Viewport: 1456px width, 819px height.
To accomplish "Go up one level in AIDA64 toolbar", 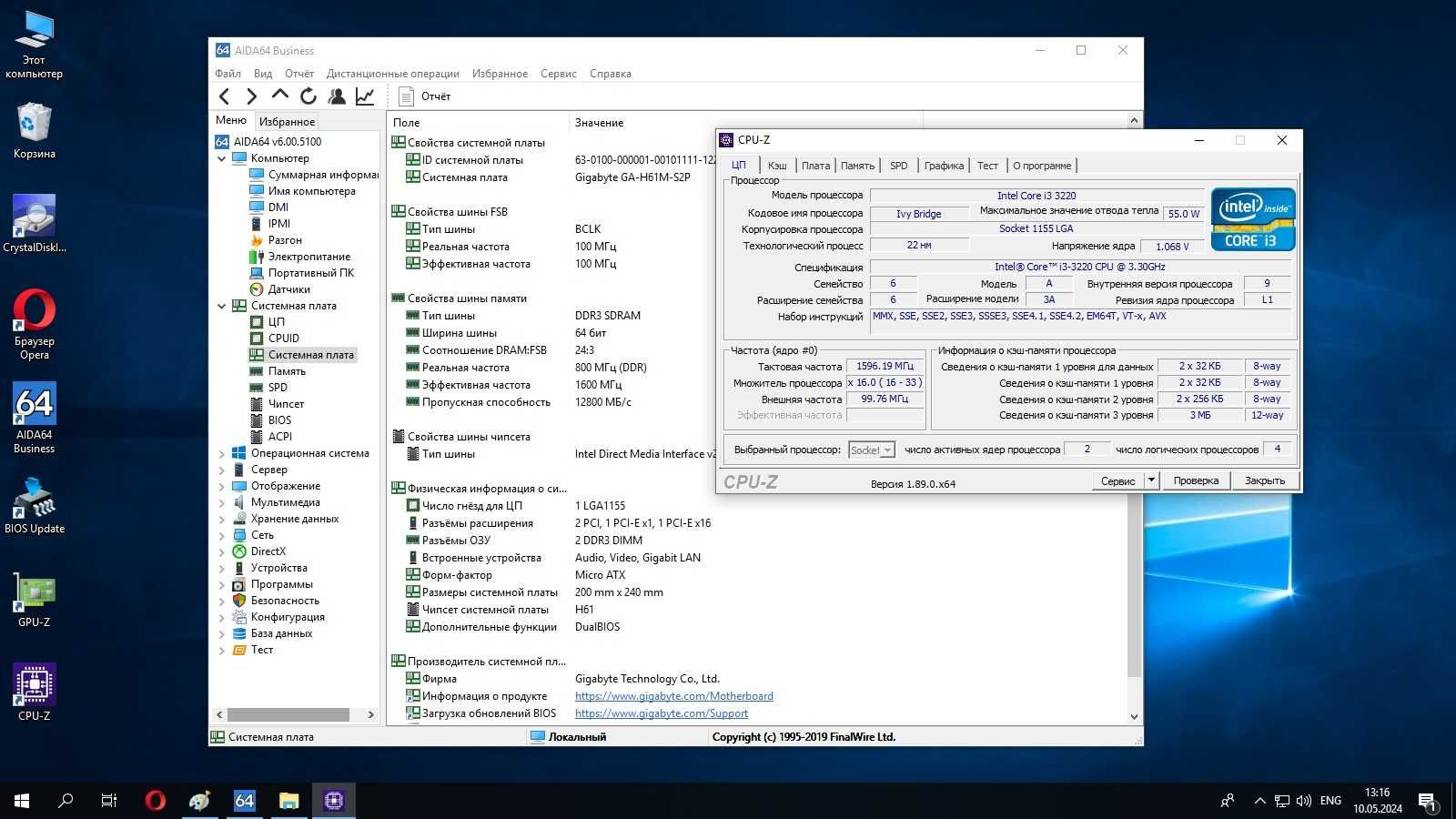I will tap(280, 96).
